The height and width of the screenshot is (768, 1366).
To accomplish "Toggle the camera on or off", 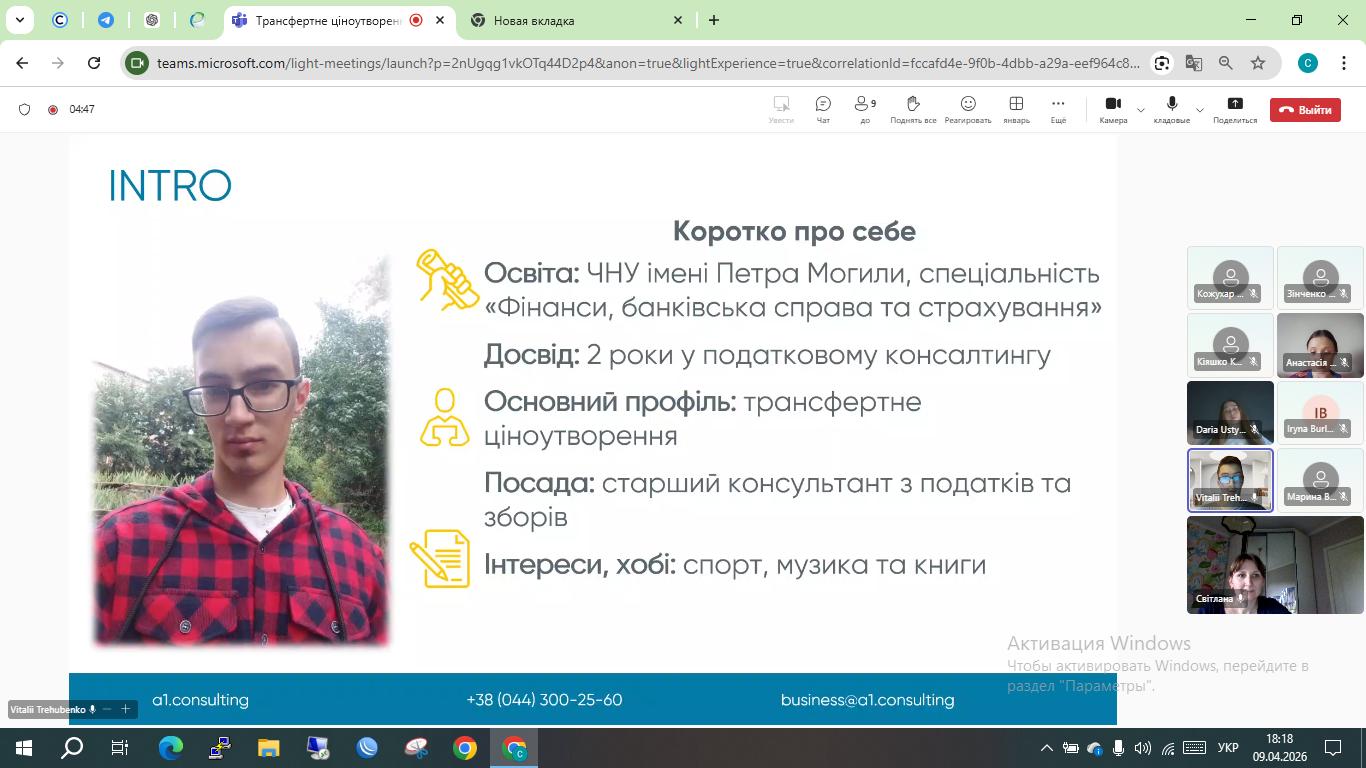I will tap(1112, 109).
